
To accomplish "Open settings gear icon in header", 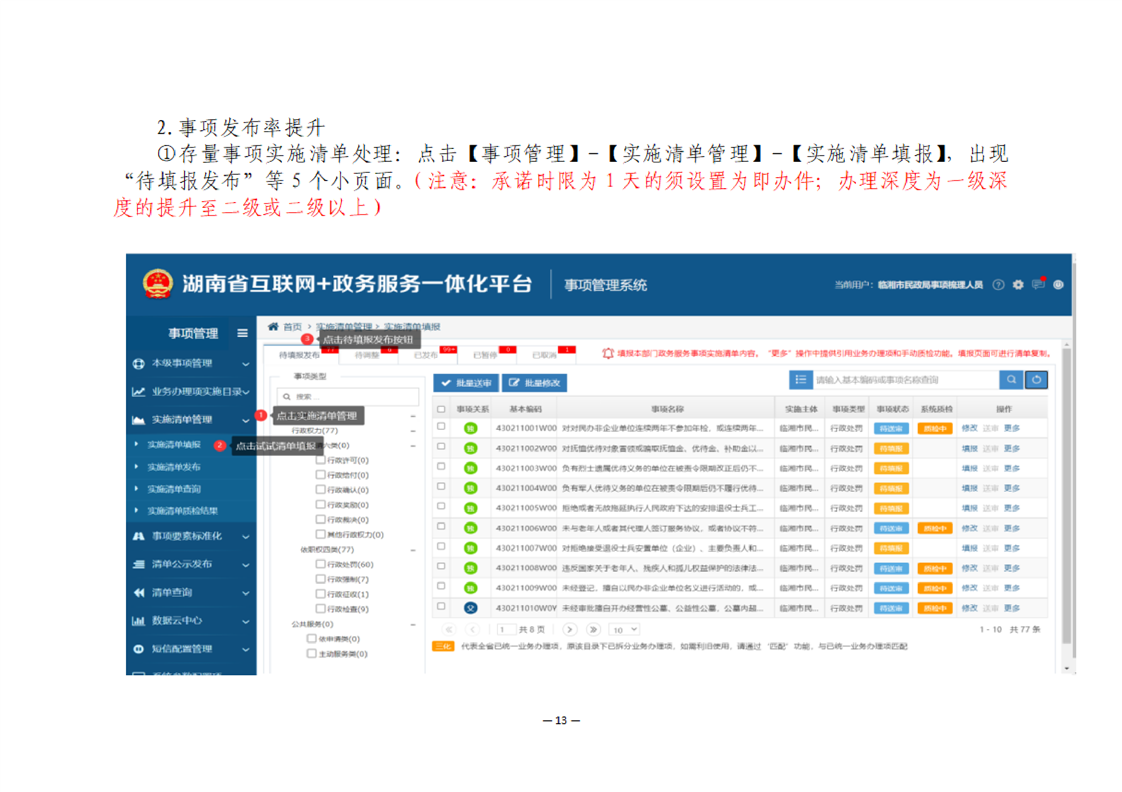I will tap(1018, 285).
